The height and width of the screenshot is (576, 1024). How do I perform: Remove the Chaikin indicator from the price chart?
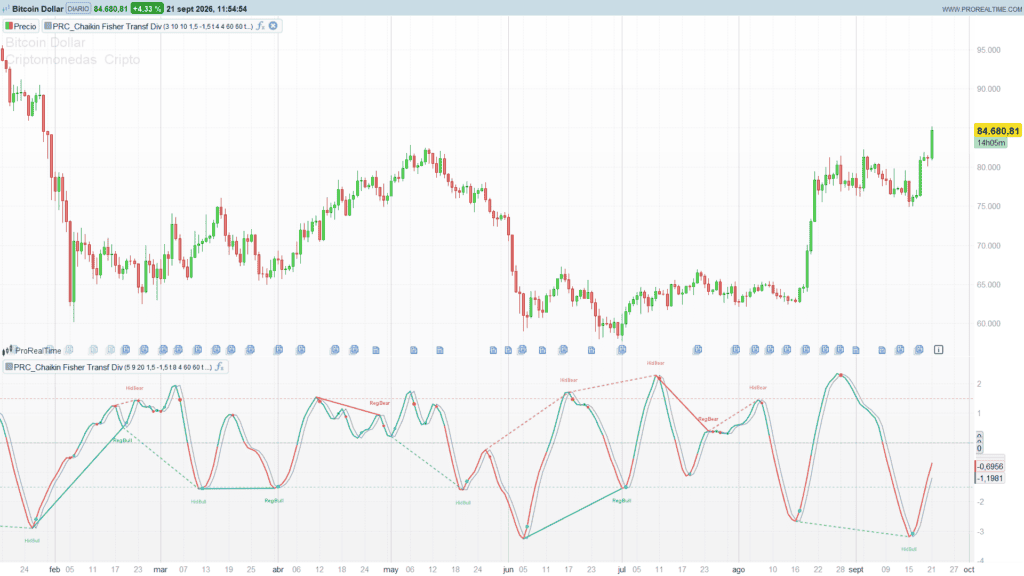click(x=273, y=26)
